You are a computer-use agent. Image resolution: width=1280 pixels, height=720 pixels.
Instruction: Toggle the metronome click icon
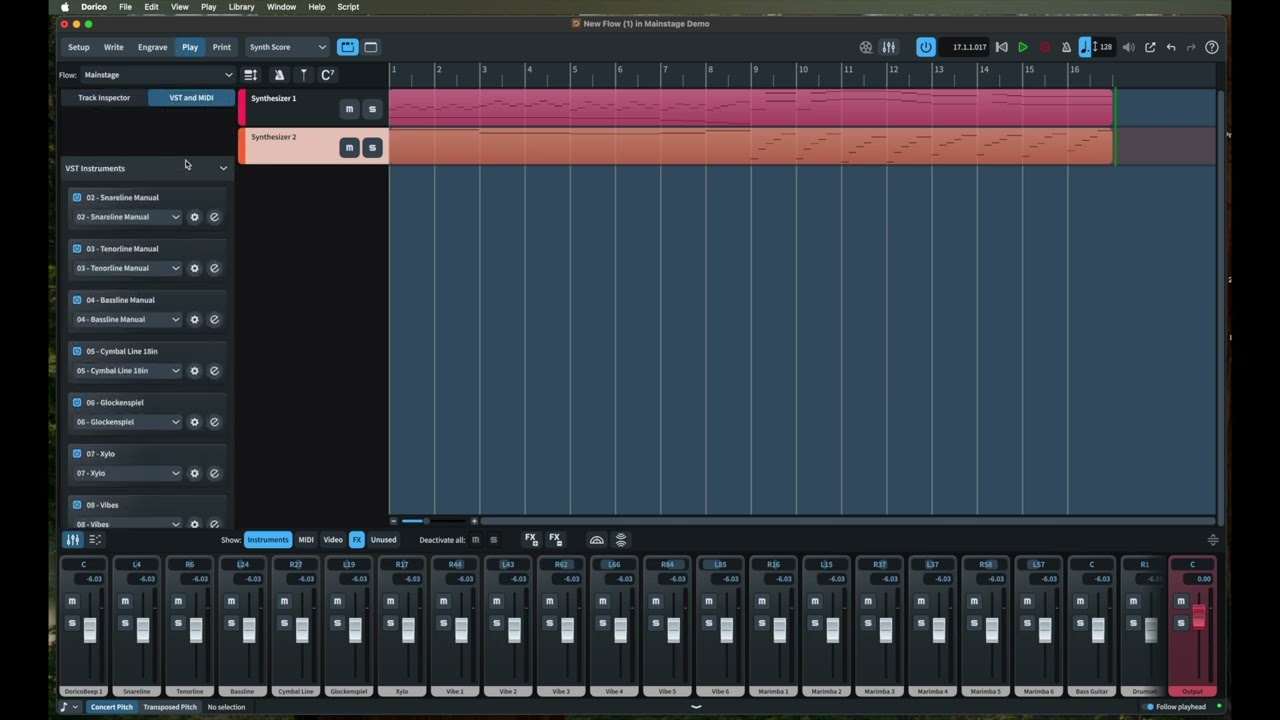click(1066, 47)
